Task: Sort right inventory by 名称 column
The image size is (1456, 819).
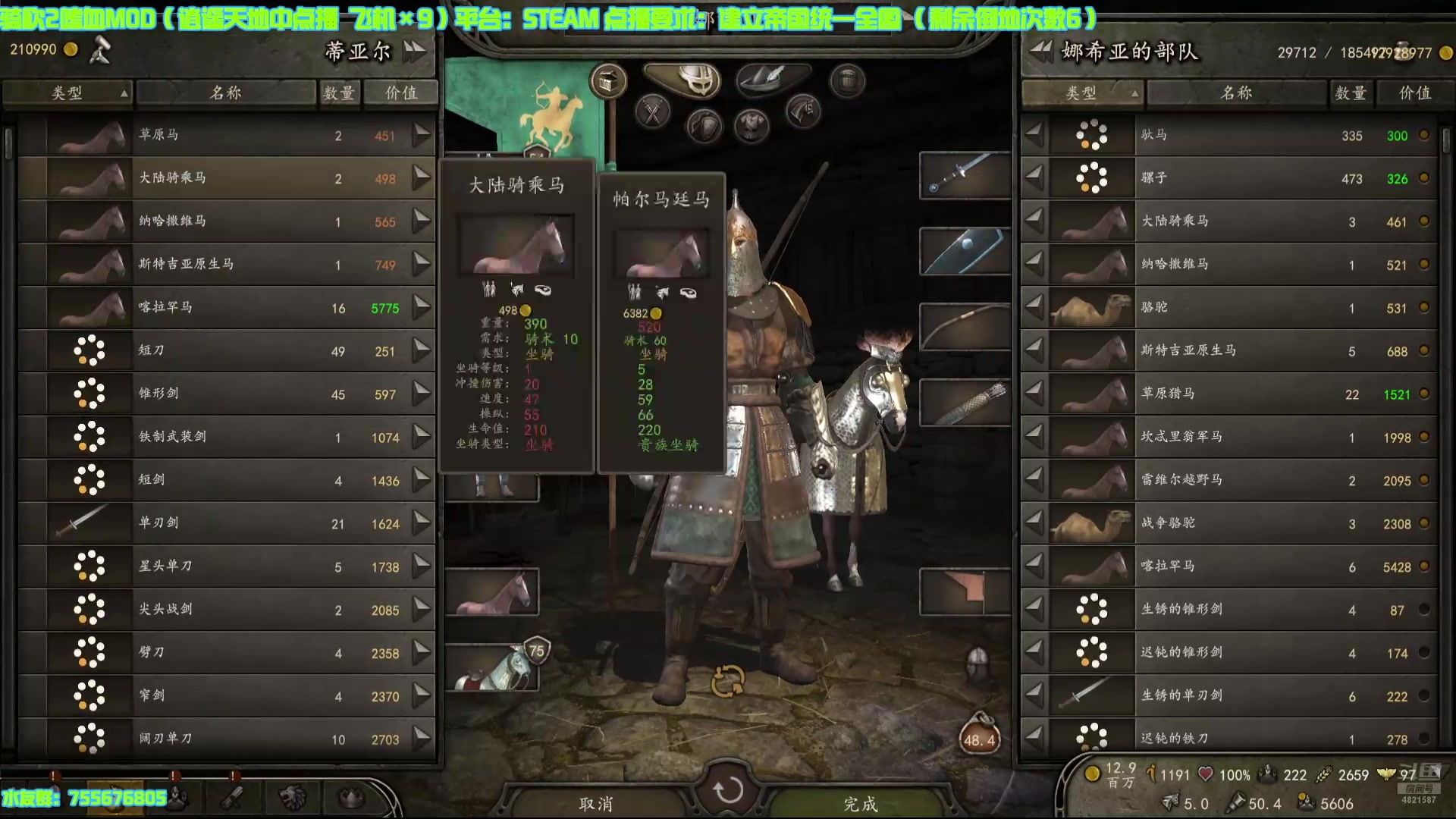Action: [1237, 93]
